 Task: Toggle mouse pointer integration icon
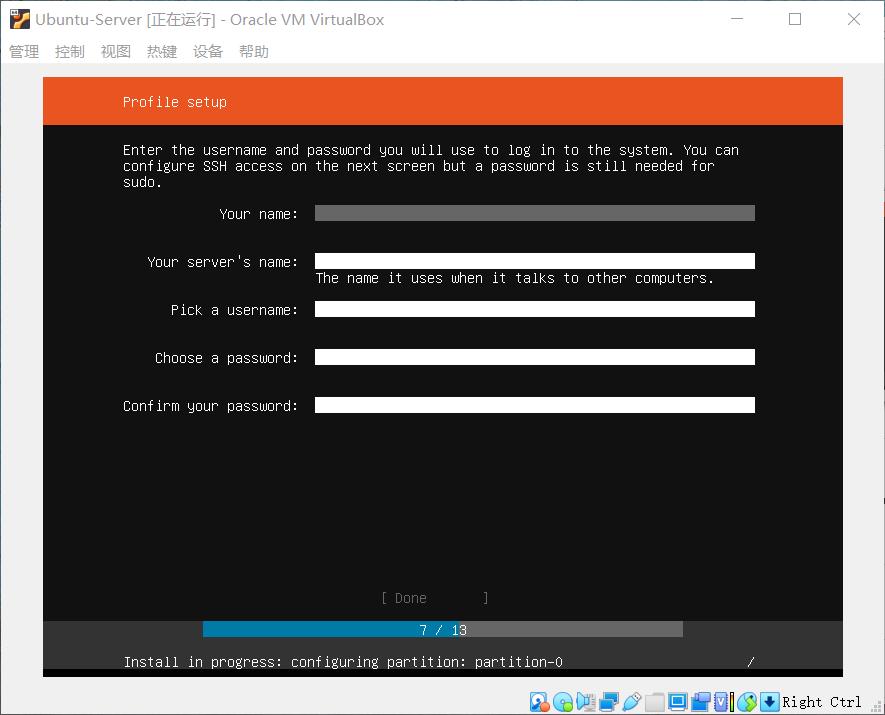[x=744, y=701]
